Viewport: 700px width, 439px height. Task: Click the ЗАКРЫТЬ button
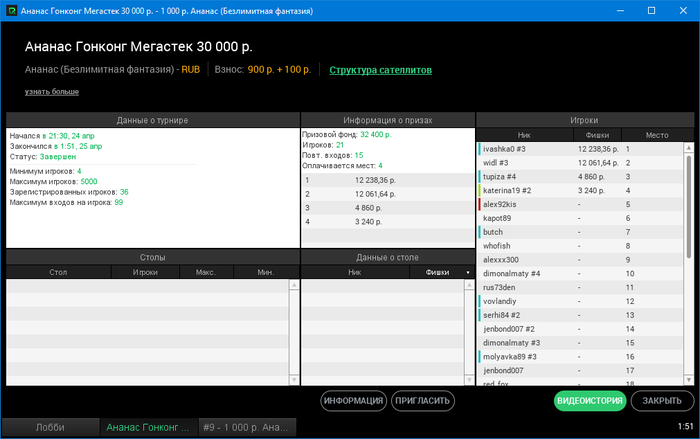(662, 401)
